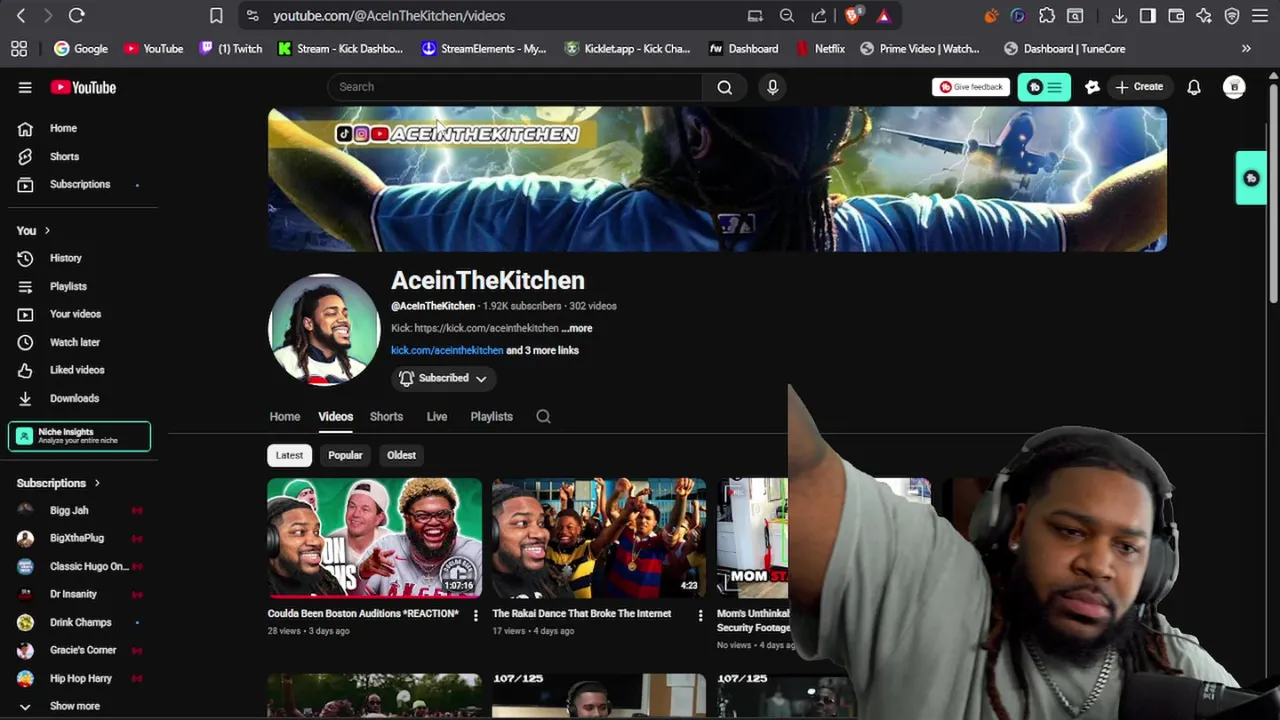Screen dimensions: 1280x720
Task: Open the browser main menu
Action: point(1260,15)
